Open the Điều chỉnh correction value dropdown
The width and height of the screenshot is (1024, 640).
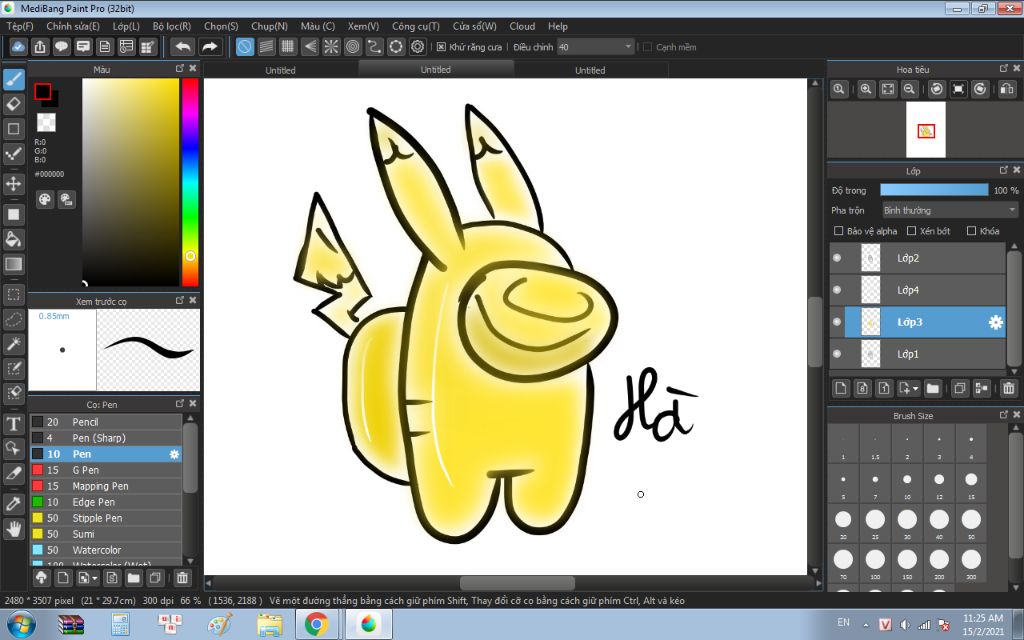(596, 47)
